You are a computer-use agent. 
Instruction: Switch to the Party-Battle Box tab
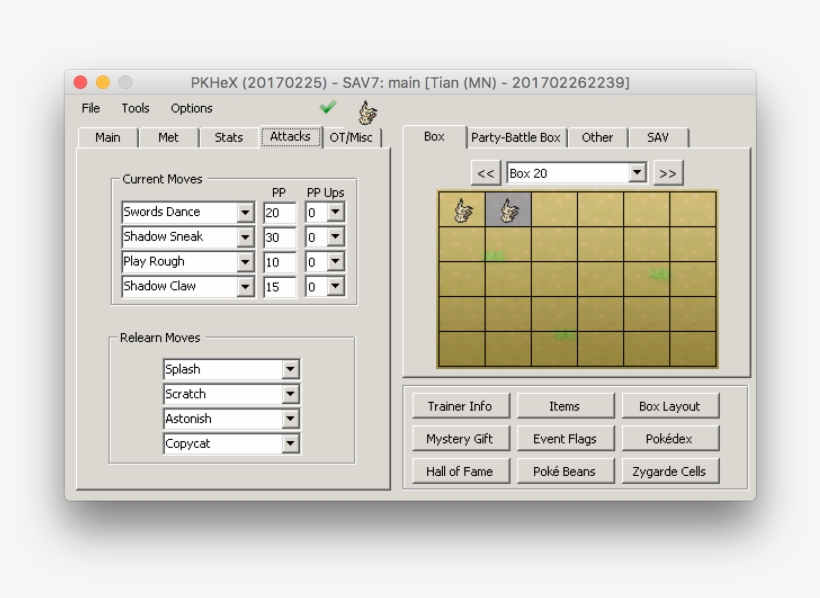click(516, 138)
